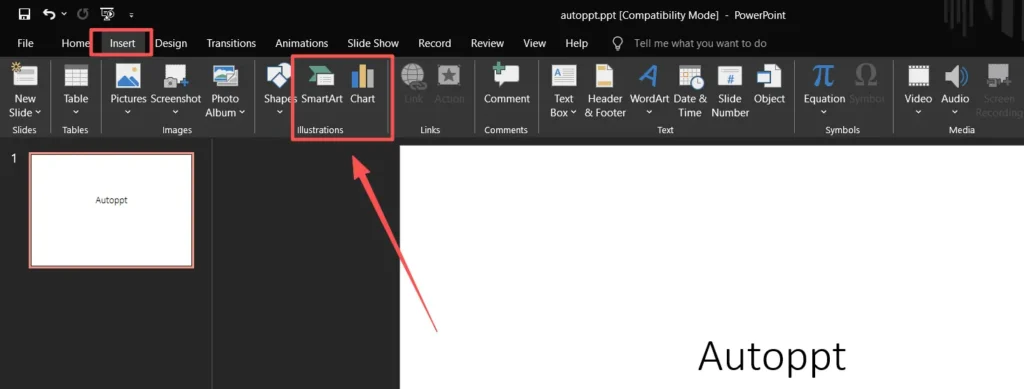Open the Undo history dropdown arrow
Viewport: 1024px width, 389px height.
tap(64, 14)
